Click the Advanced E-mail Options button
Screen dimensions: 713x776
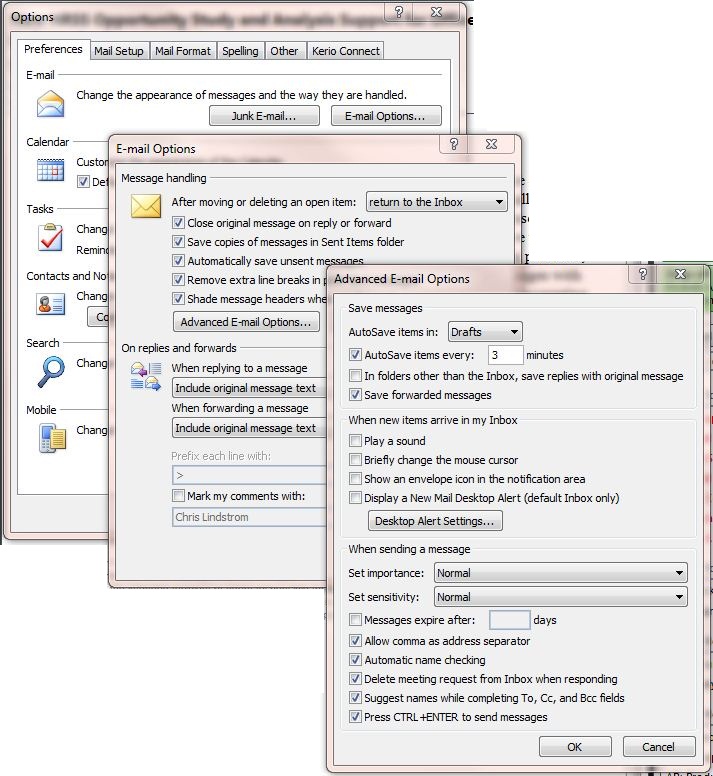(x=246, y=322)
